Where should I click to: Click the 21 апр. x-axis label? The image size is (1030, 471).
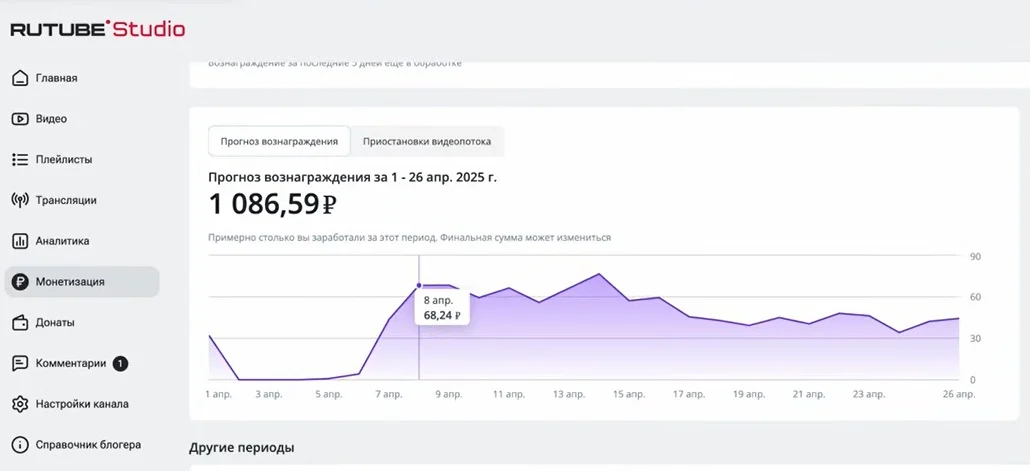click(809, 395)
